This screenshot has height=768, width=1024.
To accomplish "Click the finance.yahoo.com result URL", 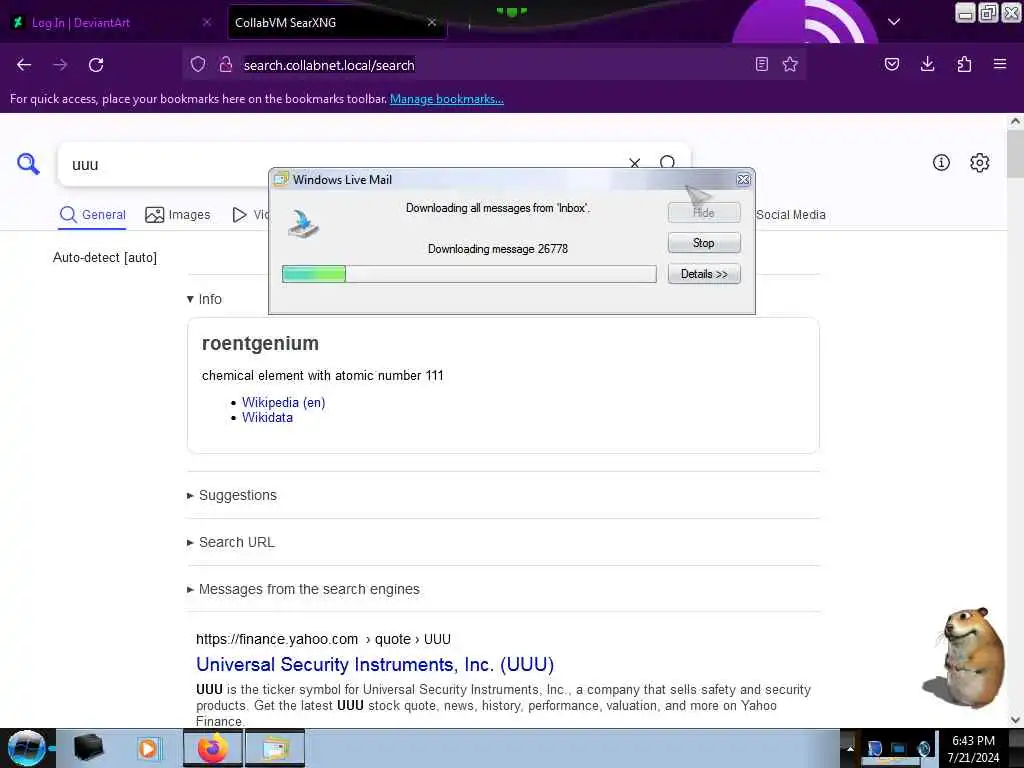I will [x=323, y=639].
